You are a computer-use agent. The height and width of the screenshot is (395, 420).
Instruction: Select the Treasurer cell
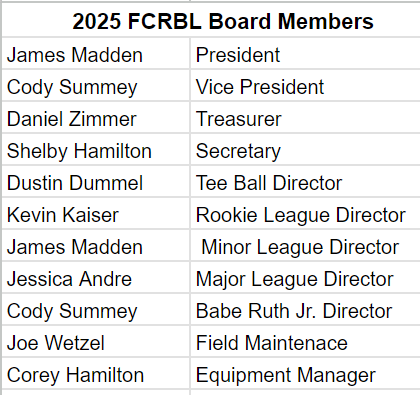(305, 118)
